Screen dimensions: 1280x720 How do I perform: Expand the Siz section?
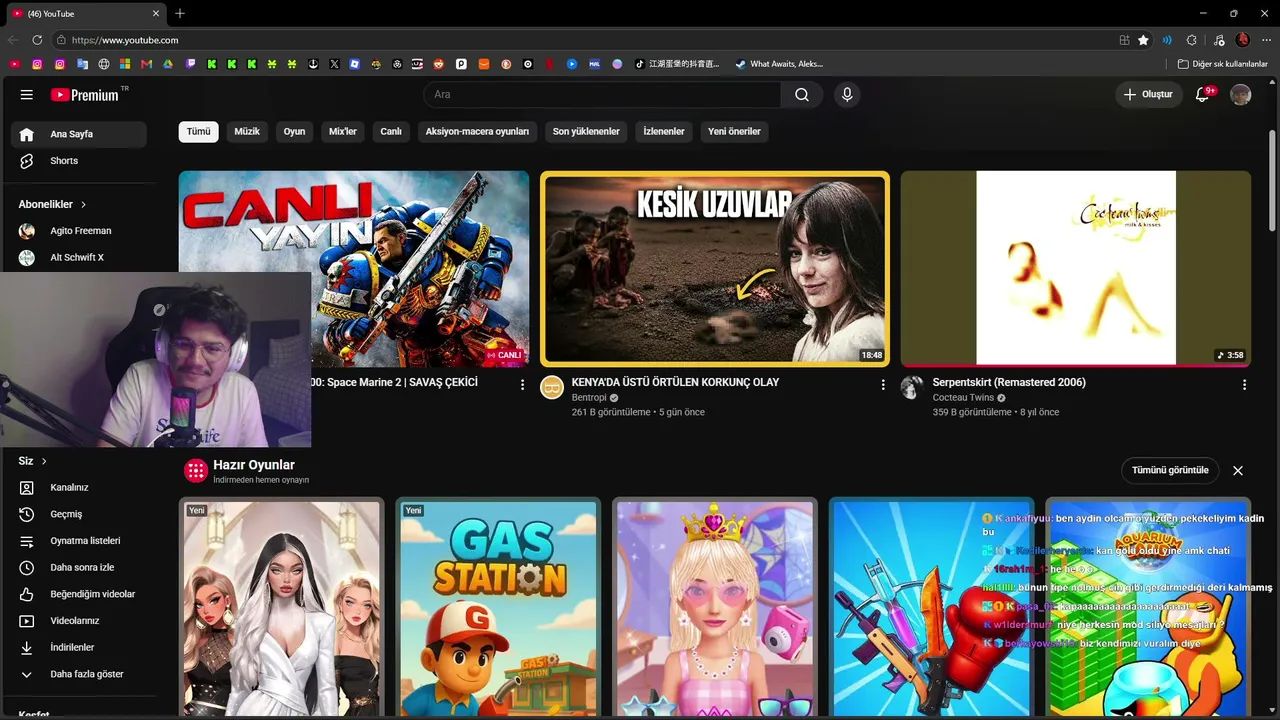(33, 461)
